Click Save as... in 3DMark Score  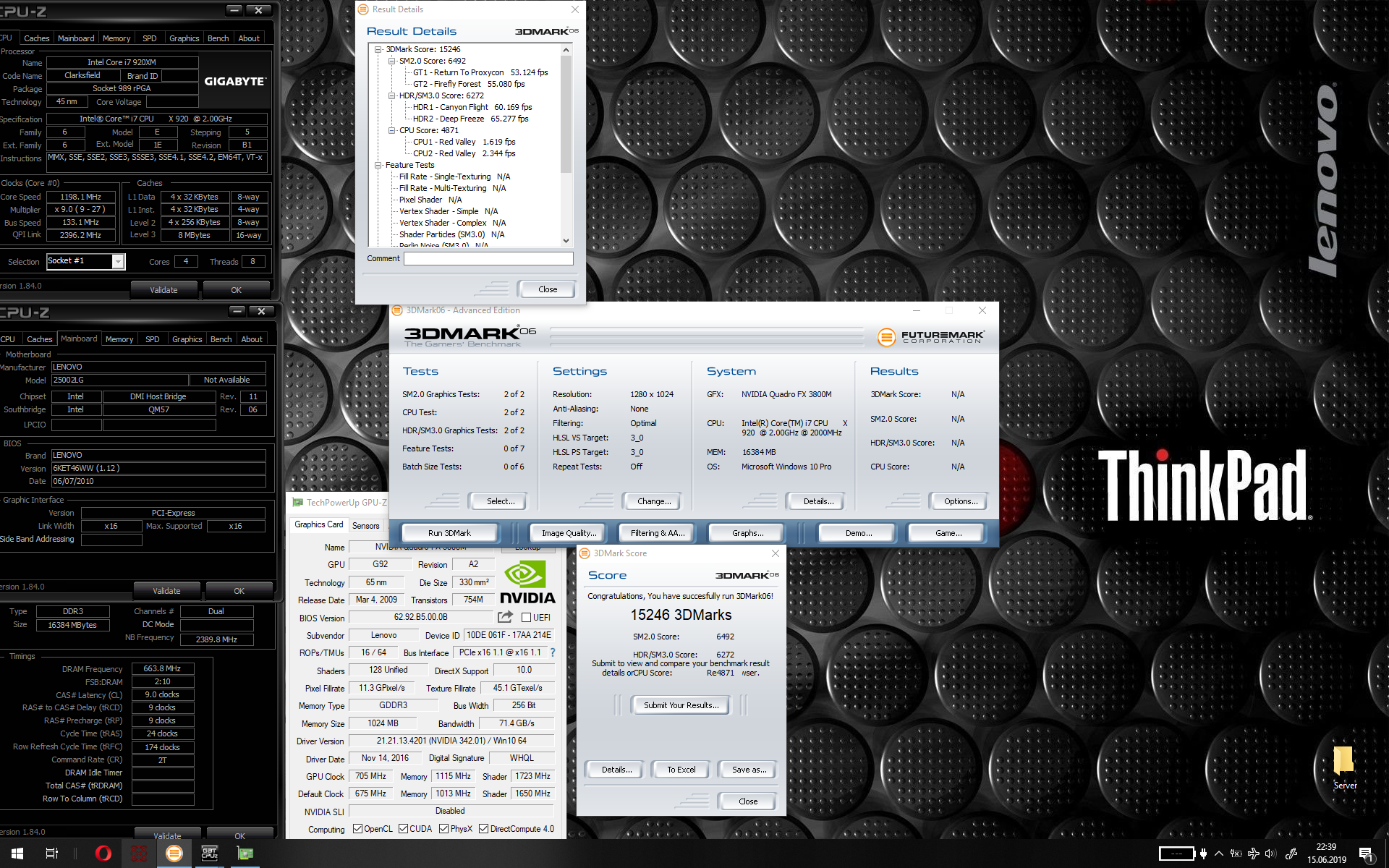tap(749, 770)
